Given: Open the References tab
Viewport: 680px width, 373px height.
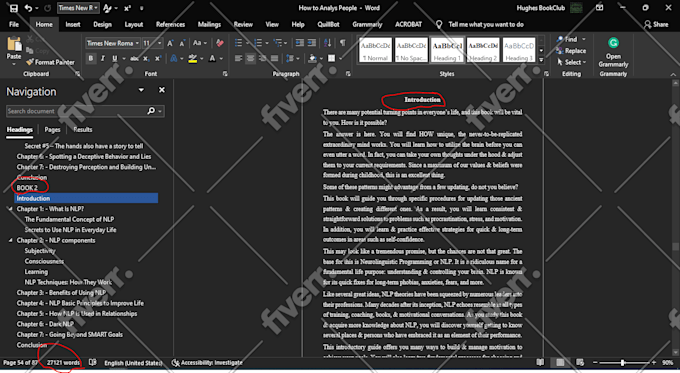Looking at the screenshot, I should pos(170,25).
